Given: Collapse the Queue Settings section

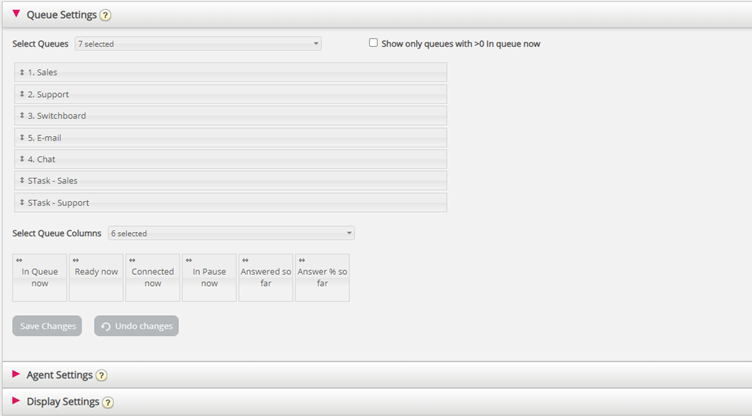Looking at the screenshot, I should pyautogui.click(x=16, y=14).
